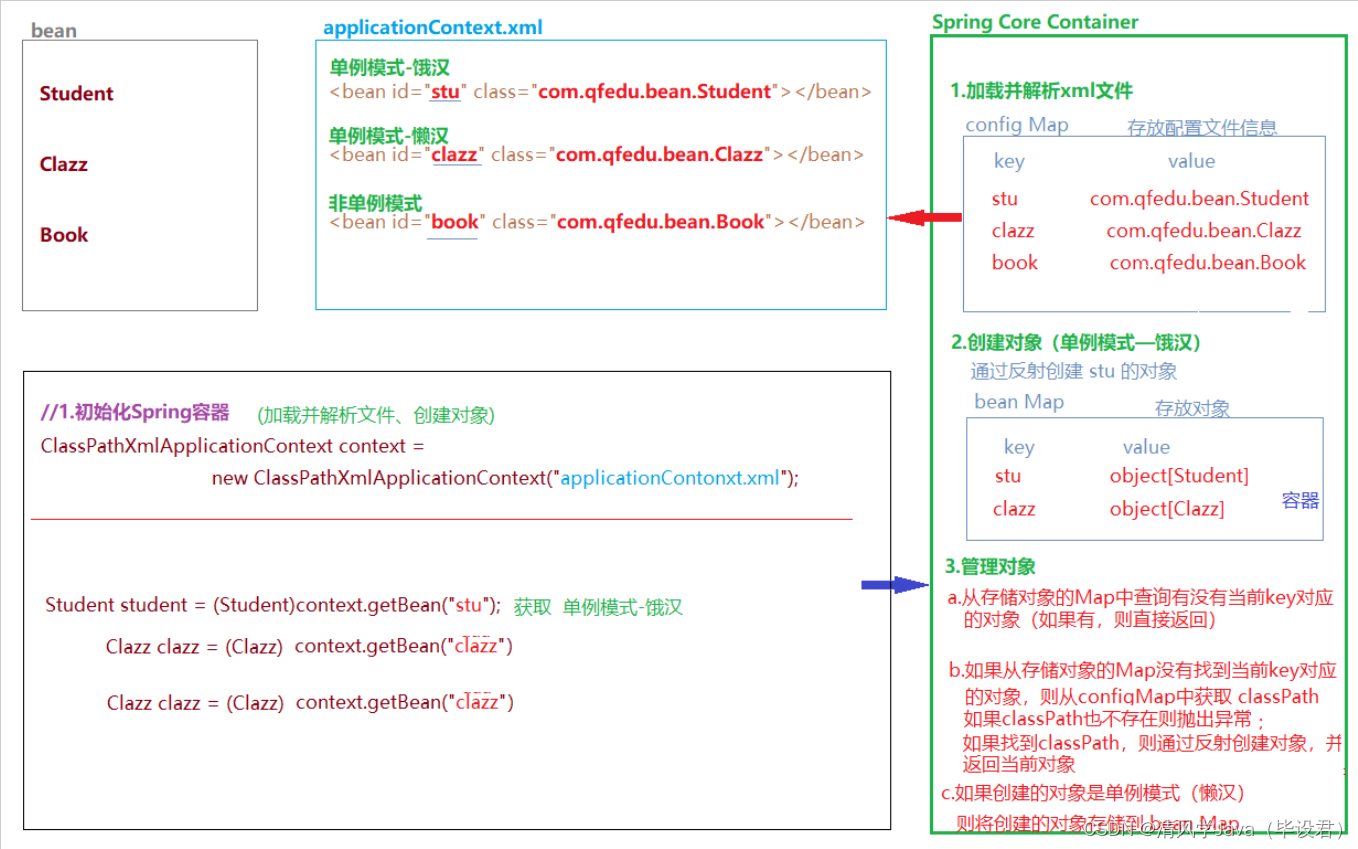Click the "config Map" label
The image size is (1358, 849).
coord(1017,125)
